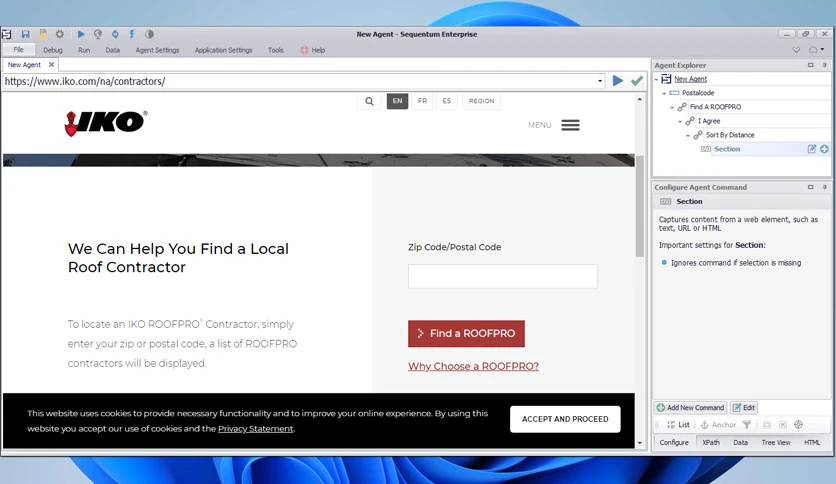Click the green checkmark next to address bar

[x=637, y=80]
